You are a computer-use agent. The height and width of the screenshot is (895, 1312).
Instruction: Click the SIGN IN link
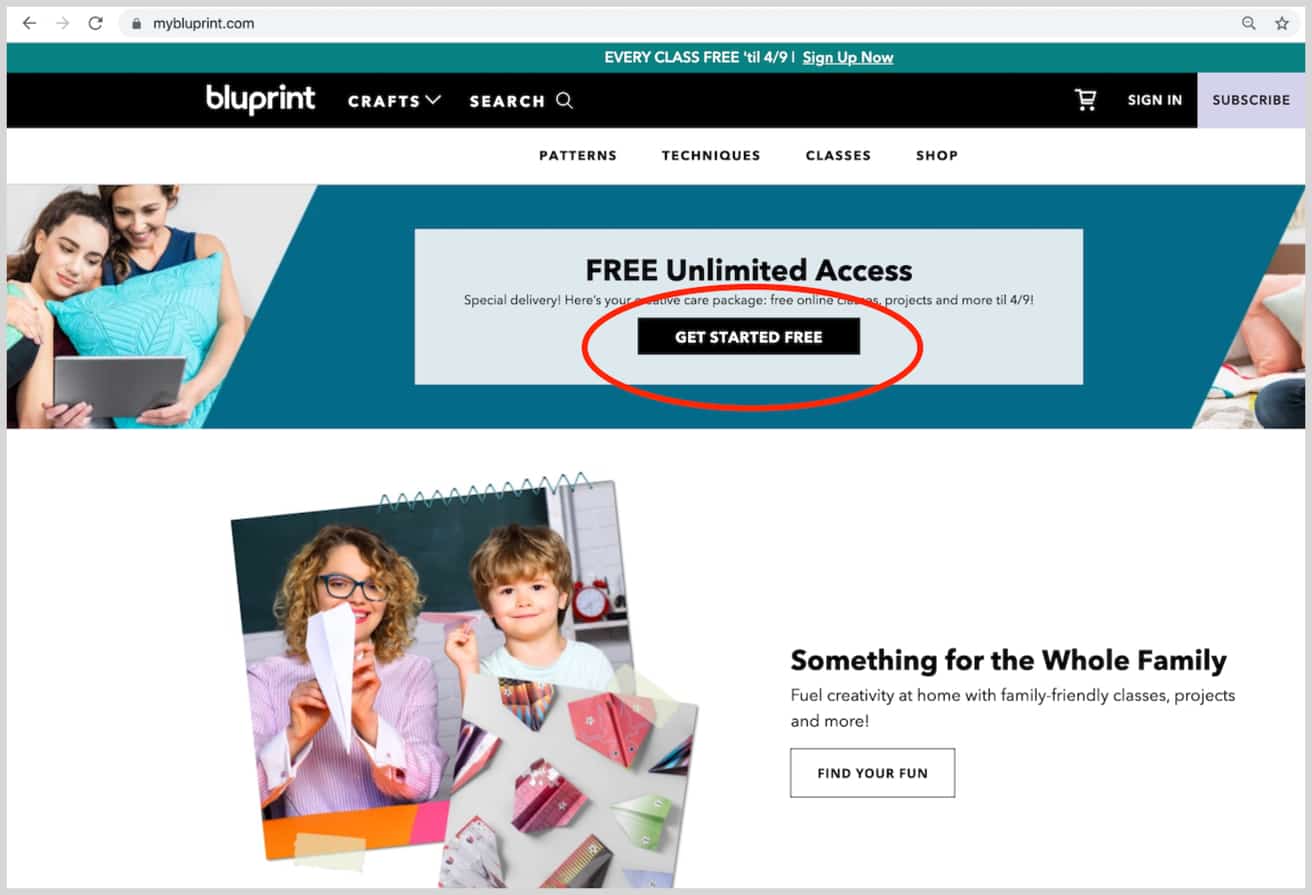coord(1155,100)
